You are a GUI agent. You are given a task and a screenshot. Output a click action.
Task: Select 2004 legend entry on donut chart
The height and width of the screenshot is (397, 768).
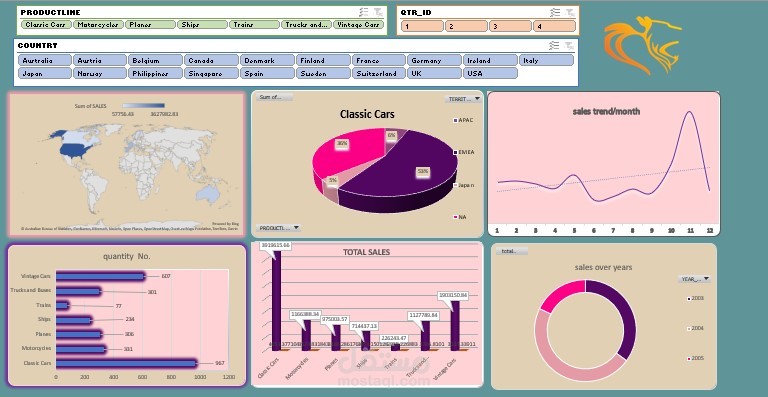[696, 328]
